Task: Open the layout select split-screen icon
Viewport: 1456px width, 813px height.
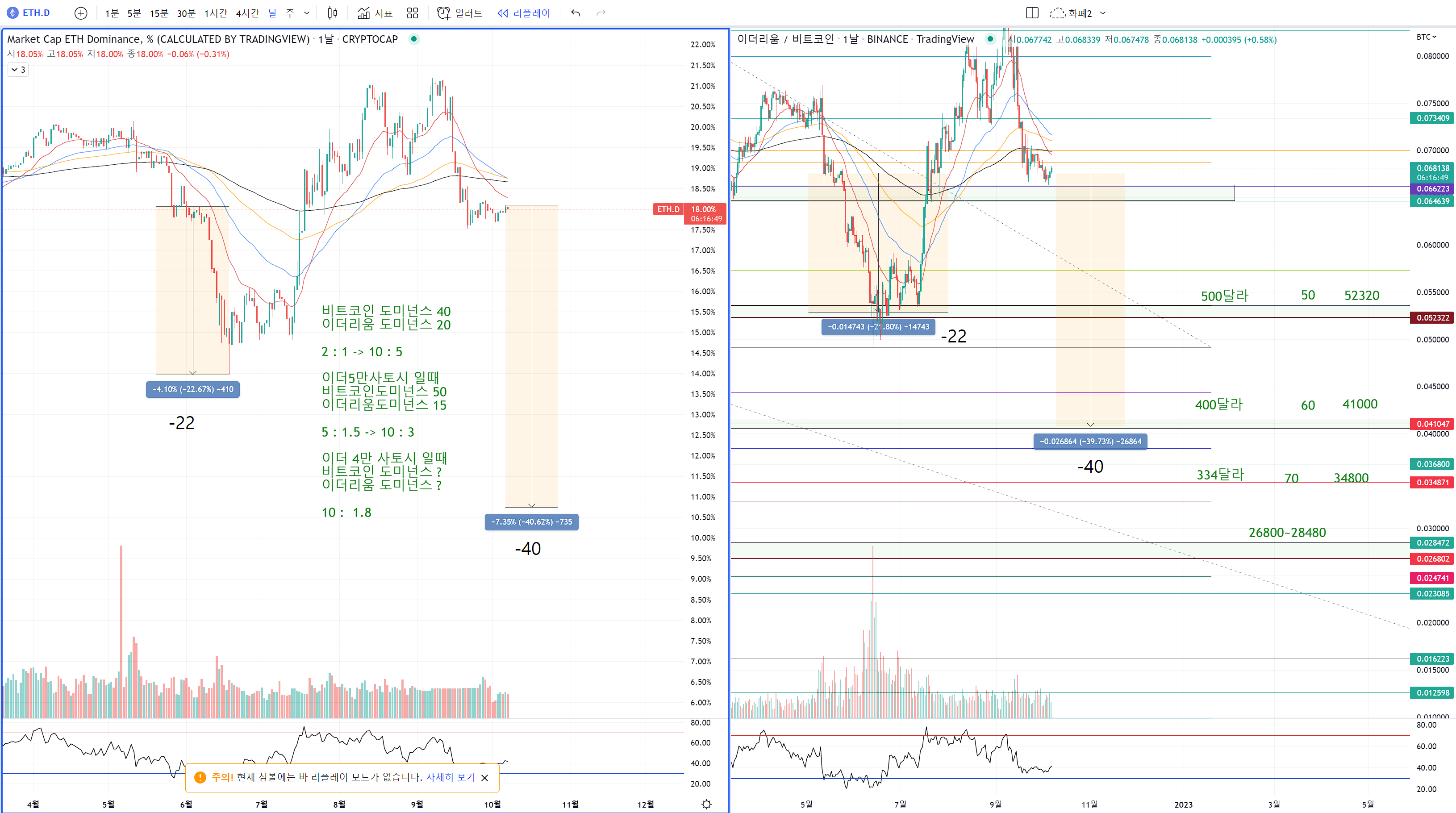Action: click(1031, 13)
